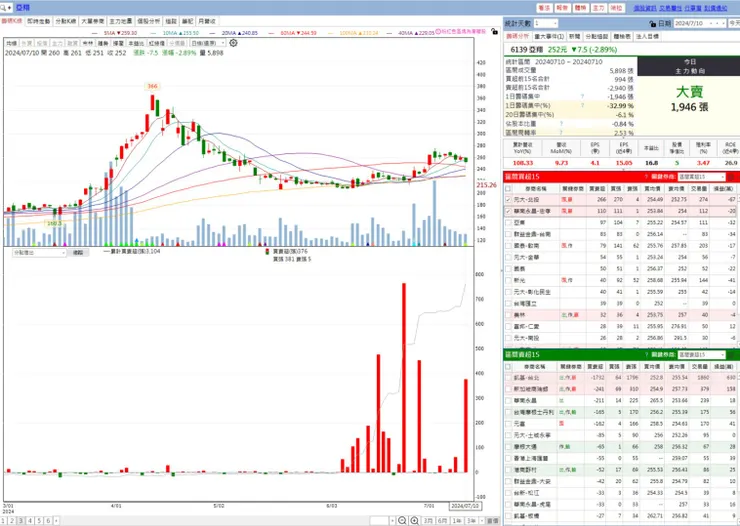Check the 港商野村 sell row checkbox
Viewport: 740px width, 526px height.
(x=508, y=470)
